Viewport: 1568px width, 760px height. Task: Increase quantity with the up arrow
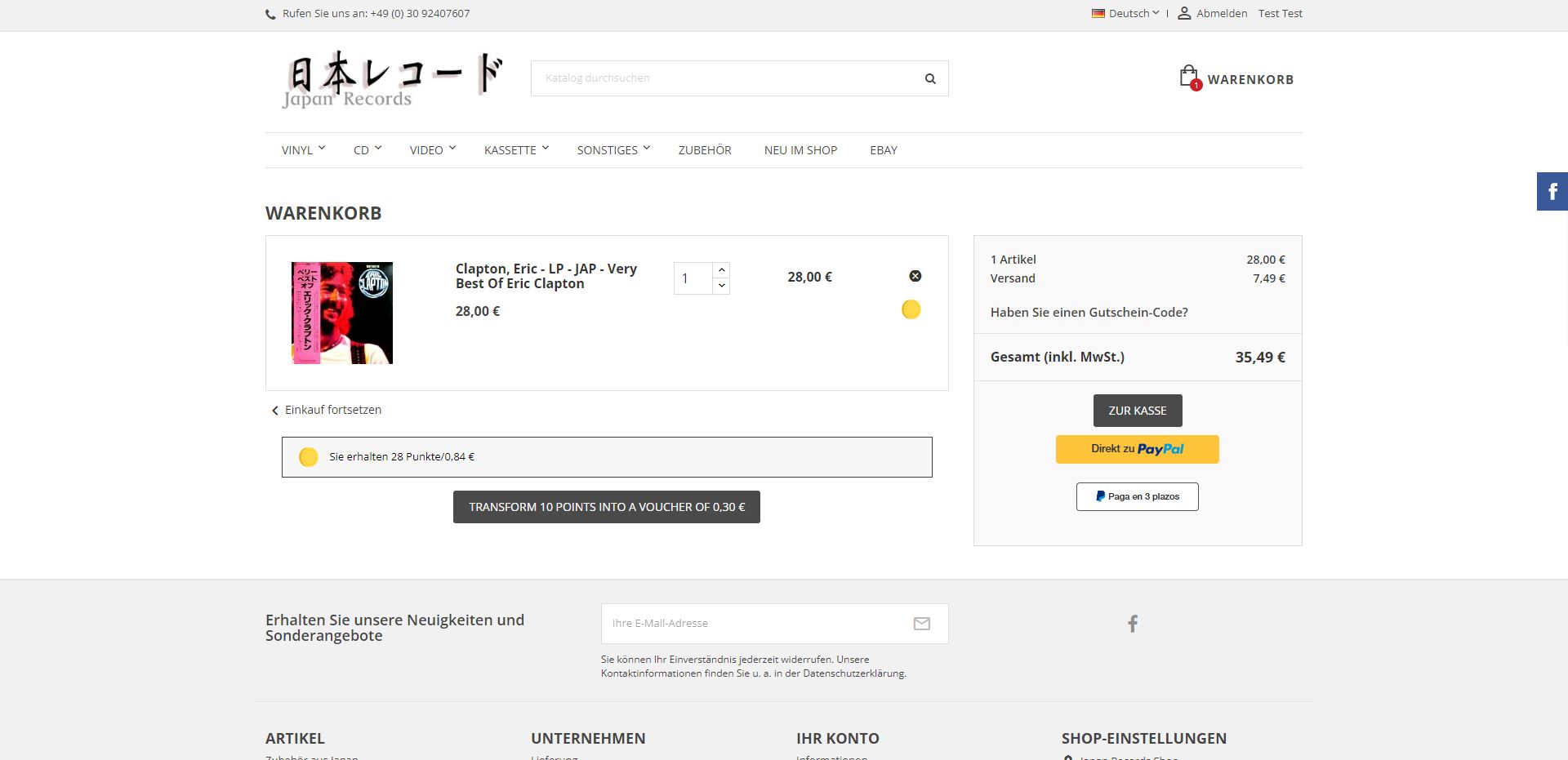coord(721,270)
